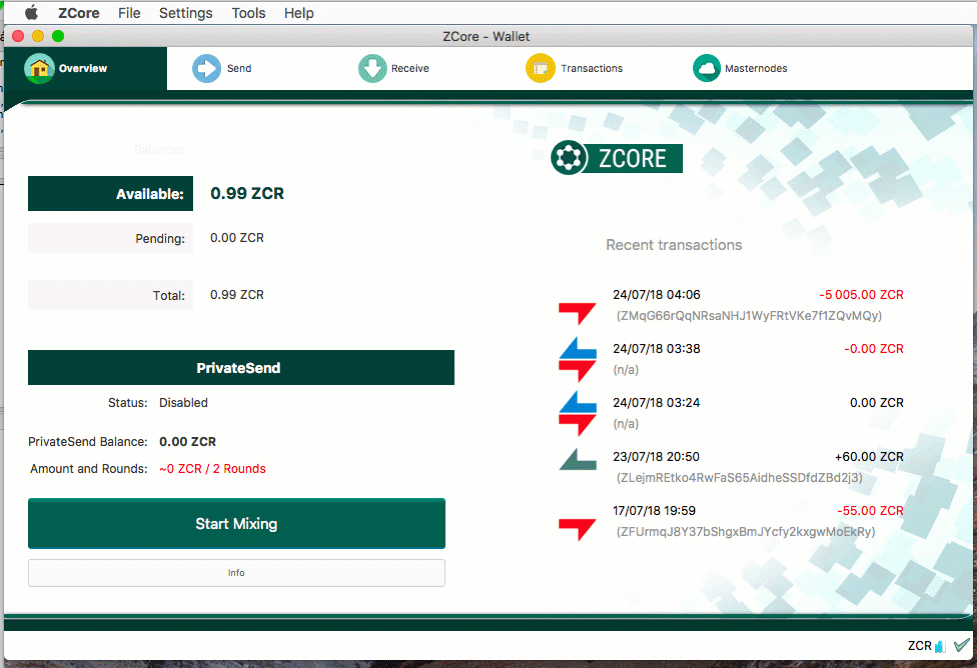This screenshot has height=668, width=977.
Task: Click the PrivateSend Info button
Action: tap(237, 573)
